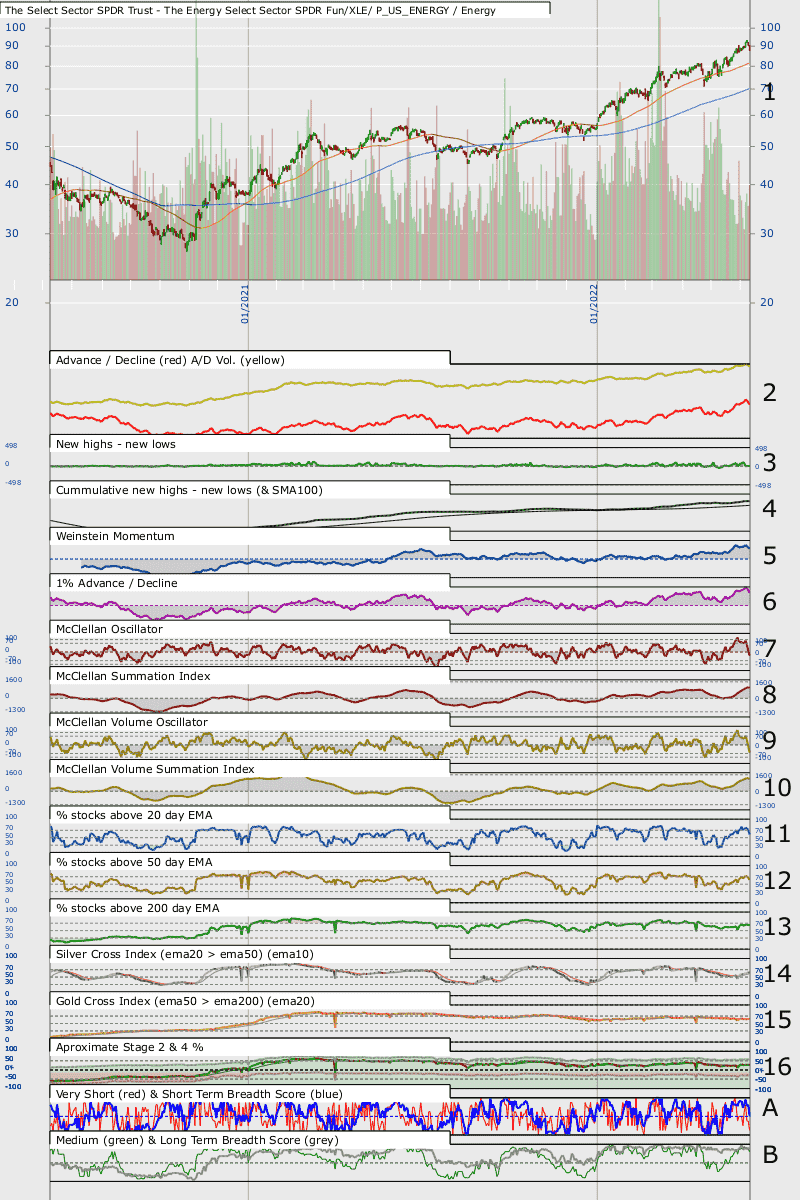Click panel number 12 beside 50 day EMA chart
This screenshot has height=1200, width=800.
776,880
